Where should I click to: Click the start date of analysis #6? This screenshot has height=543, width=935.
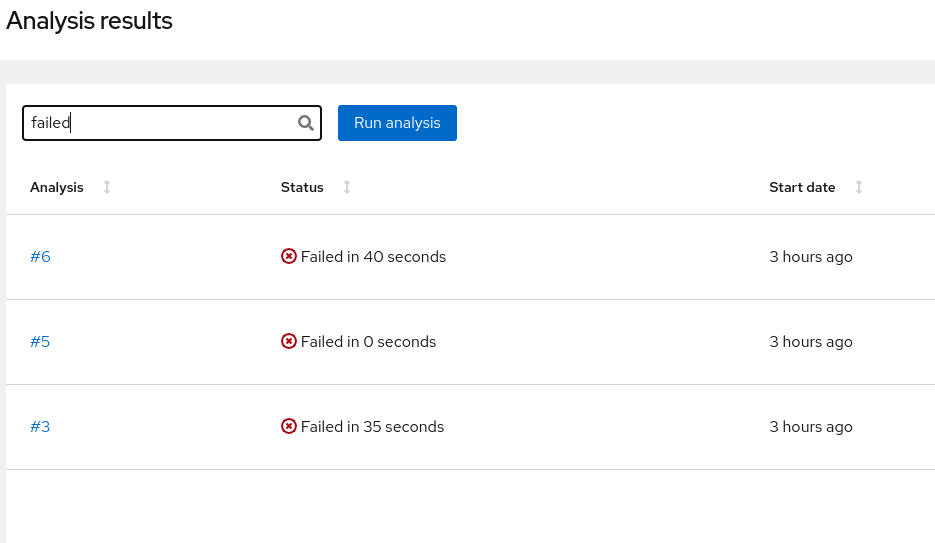click(x=811, y=257)
